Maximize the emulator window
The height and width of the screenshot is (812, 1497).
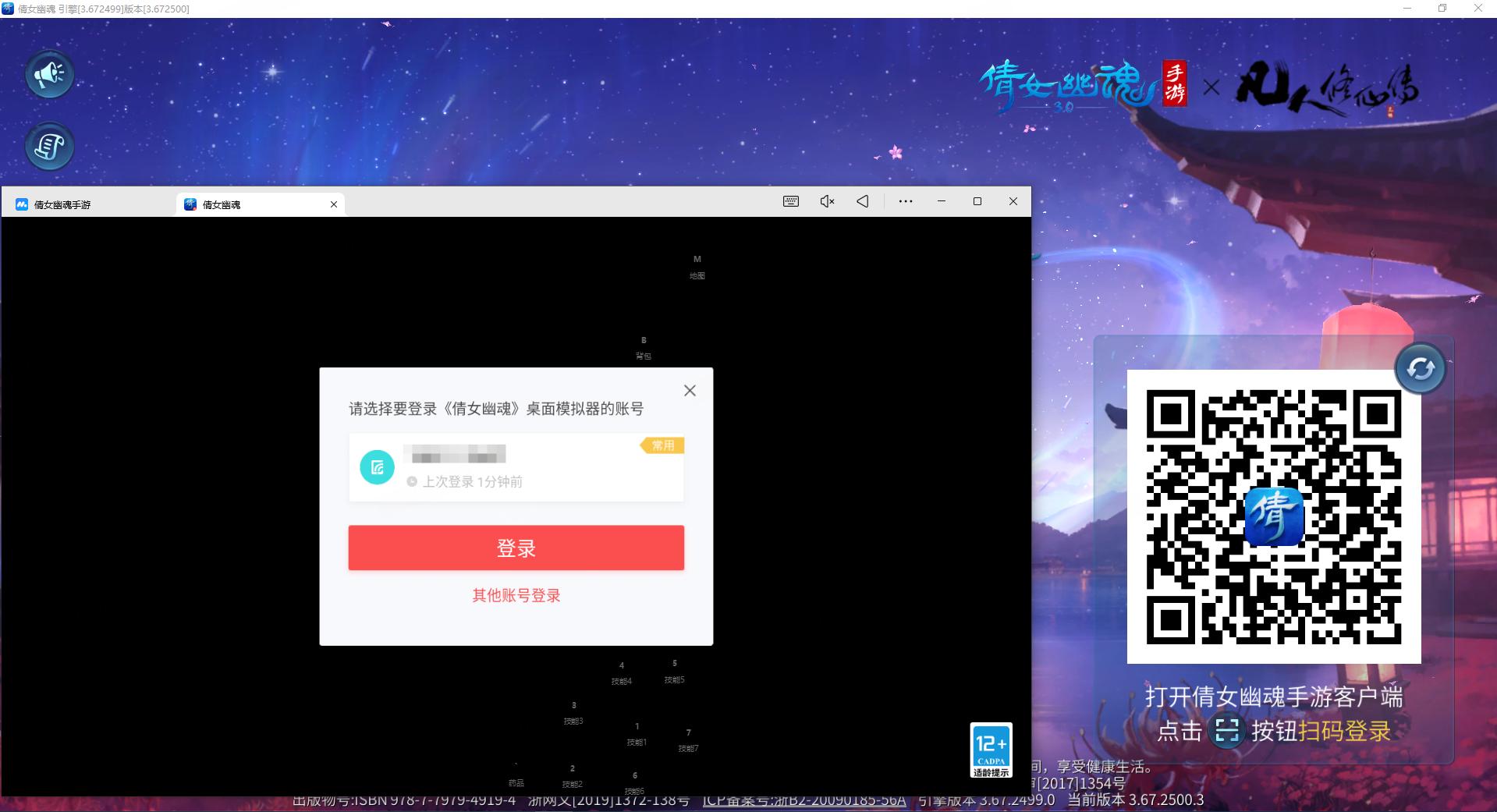[977, 201]
